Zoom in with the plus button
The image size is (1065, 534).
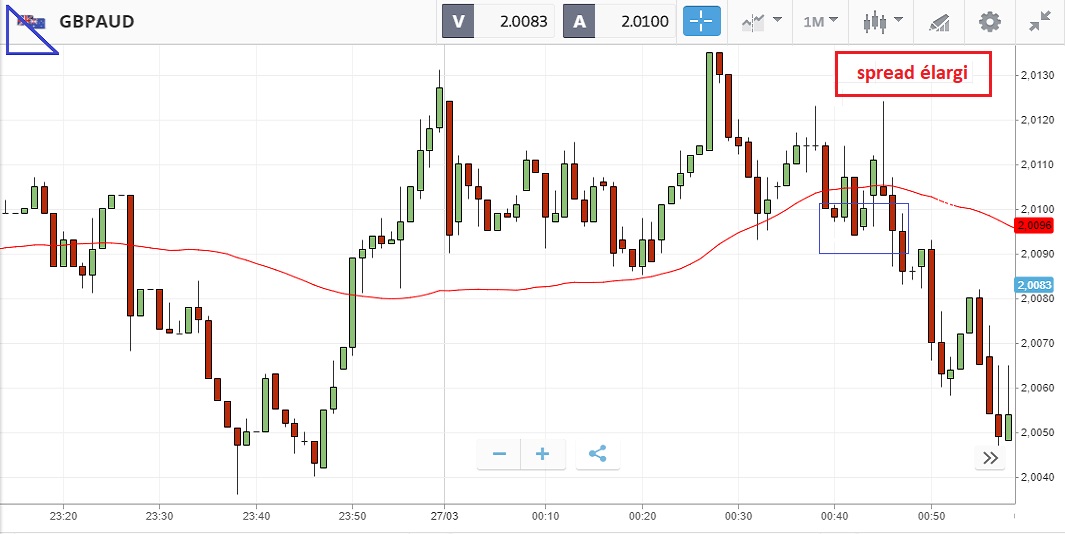[543, 454]
